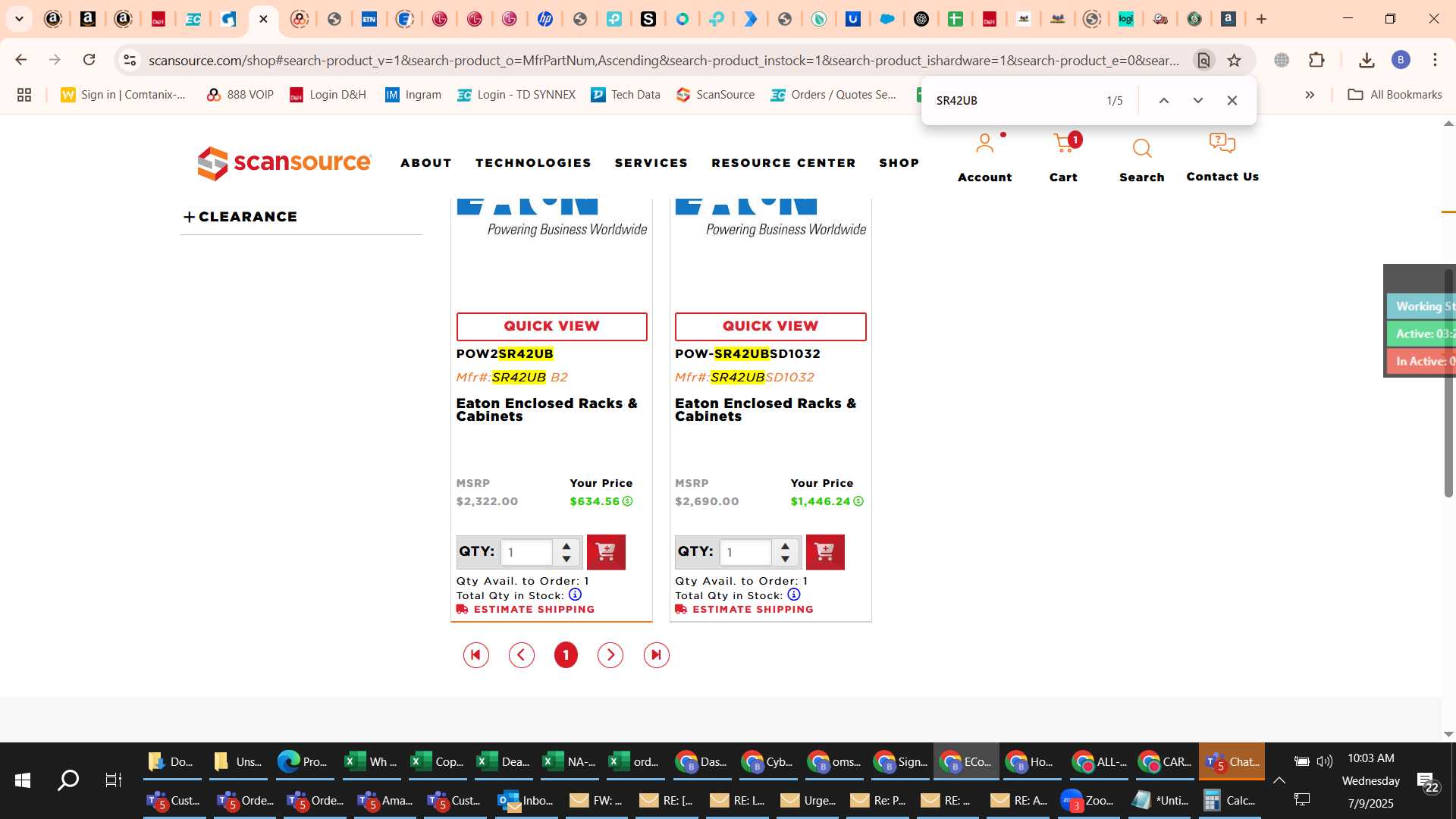The width and height of the screenshot is (1456, 819).
Task: Go to next results page
Action: coord(610,655)
